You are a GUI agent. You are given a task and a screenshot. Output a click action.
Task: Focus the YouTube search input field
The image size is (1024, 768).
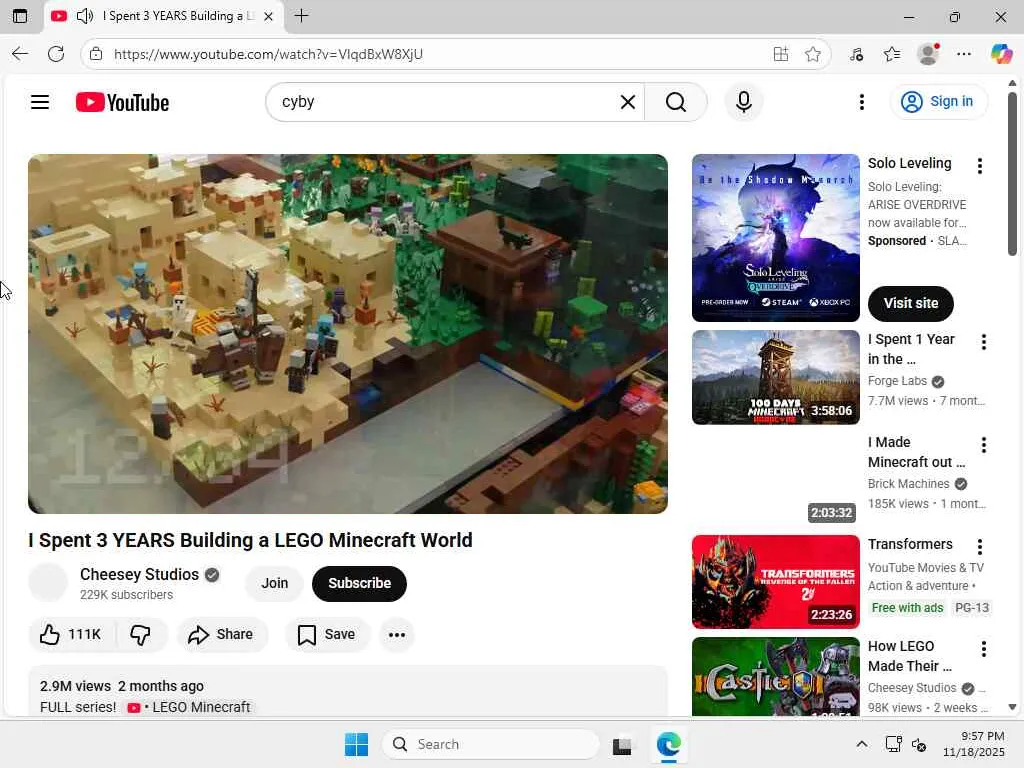(x=444, y=102)
